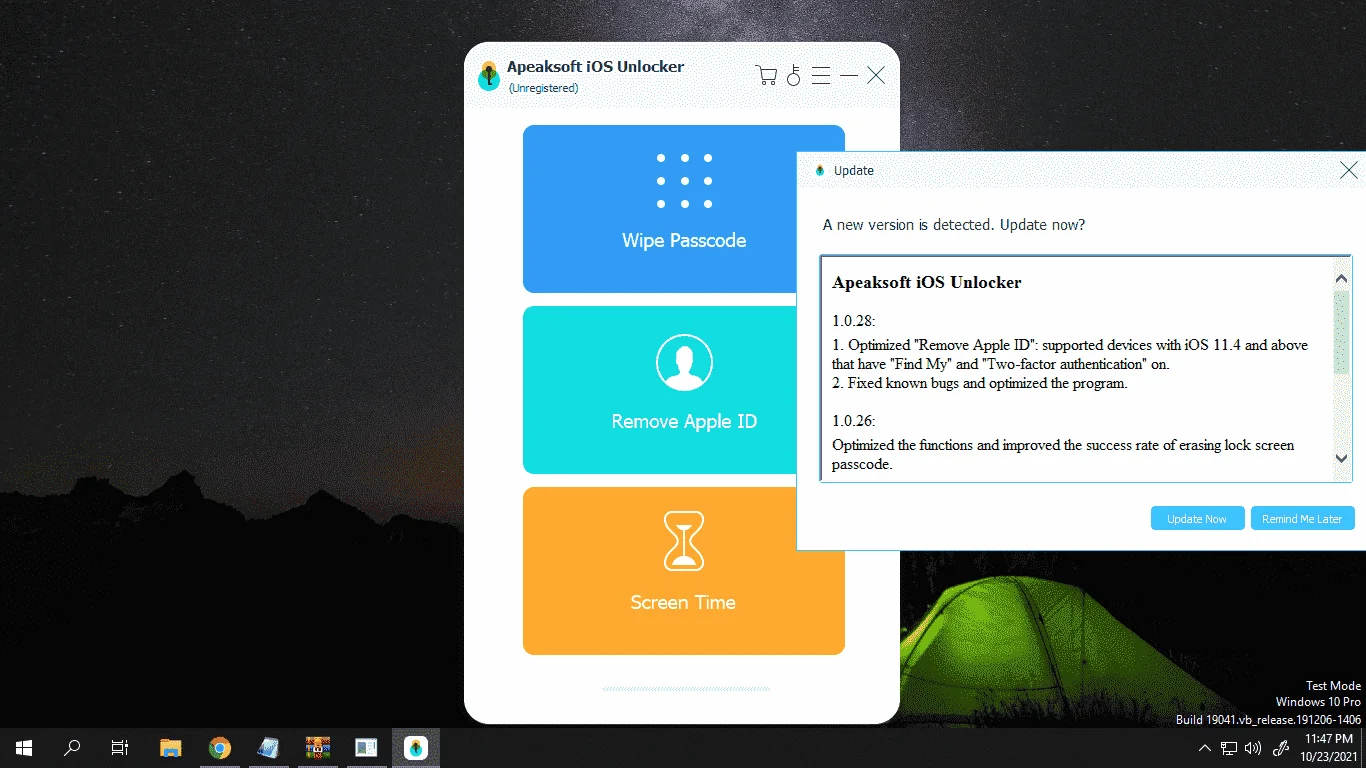The image size is (1366, 768).
Task: Open the volume tray icon
Action: pos(1253,748)
